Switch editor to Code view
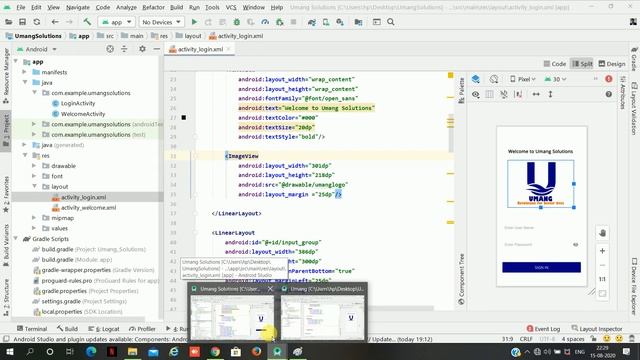This screenshot has height=360, width=640. coord(555,64)
